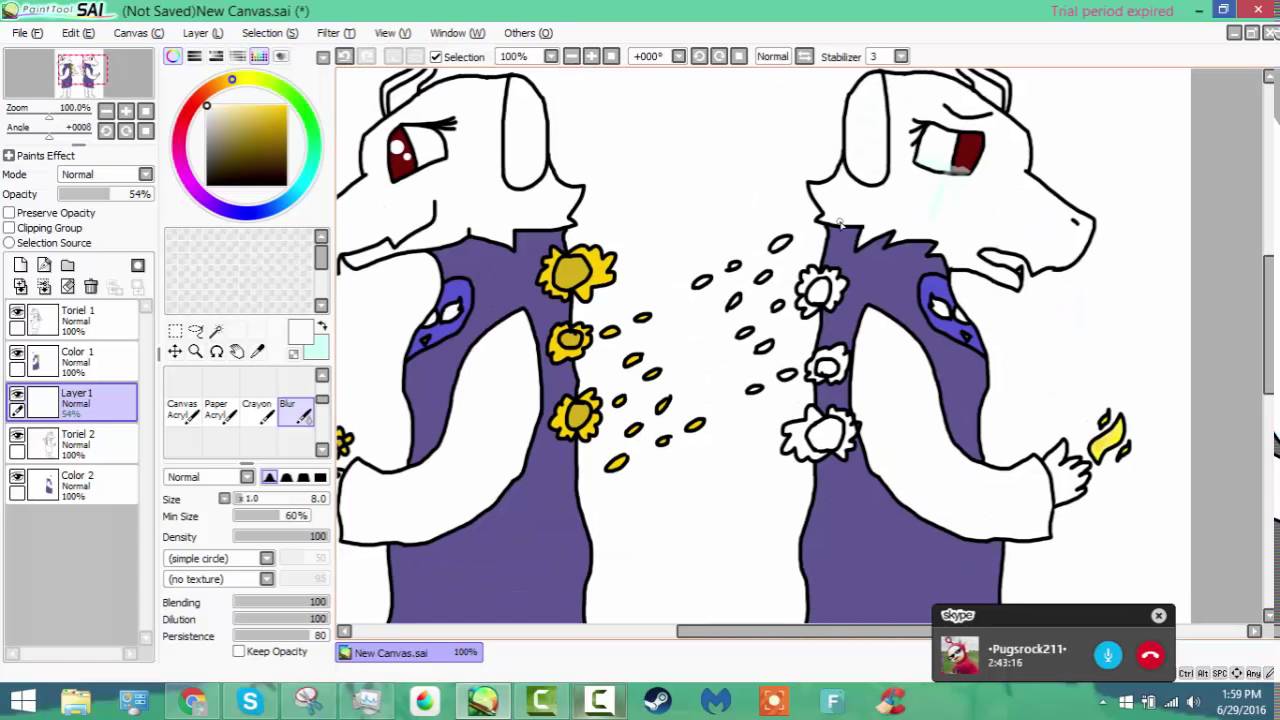Delete the selected layer with trash icon
The height and width of the screenshot is (720, 1280).
click(x=91, y=287)
